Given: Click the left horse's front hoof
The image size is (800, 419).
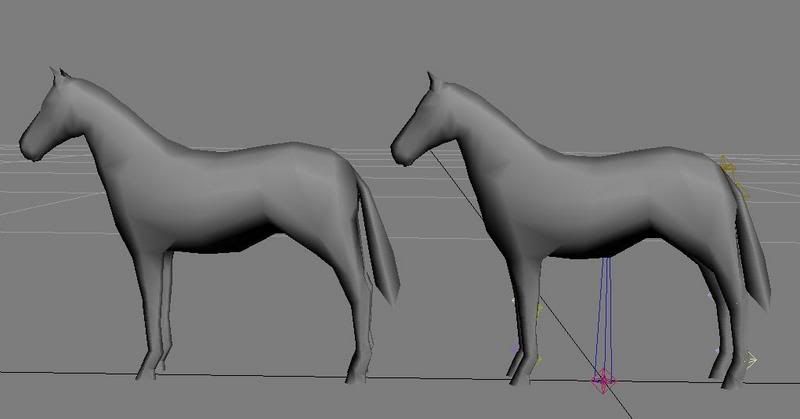Looking at the screenshot, I should (x=147, y=370).
